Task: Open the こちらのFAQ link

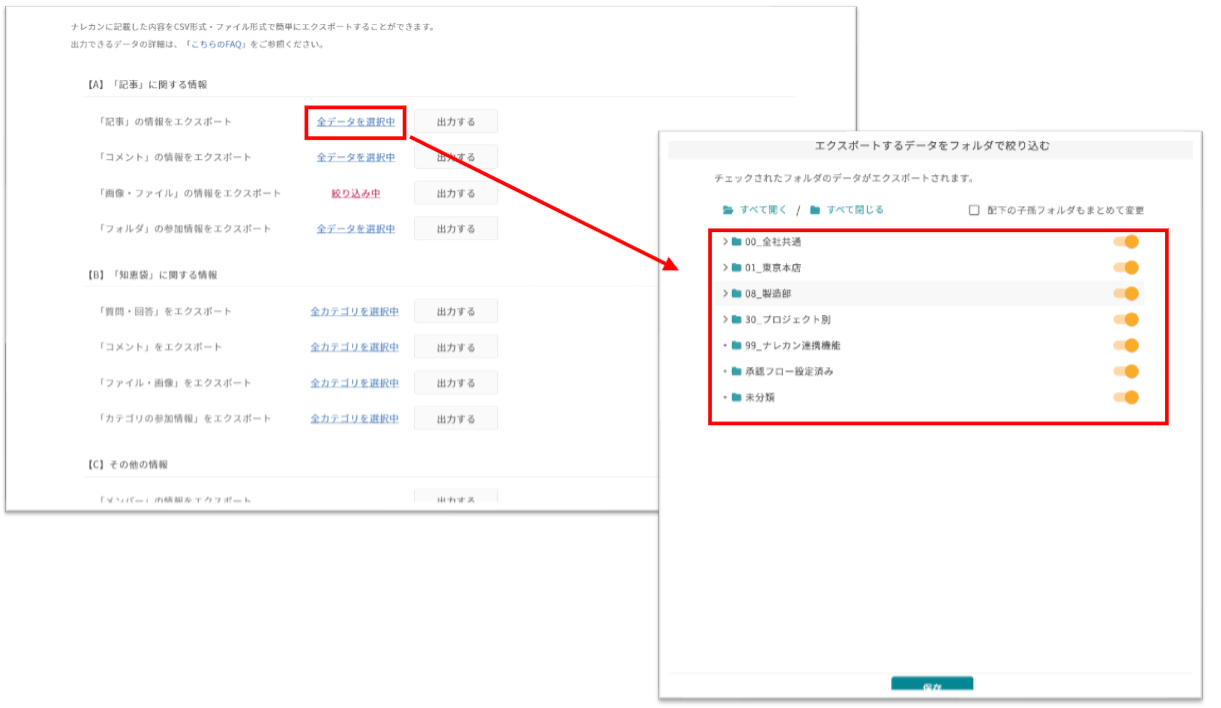Action: (217, 45)
